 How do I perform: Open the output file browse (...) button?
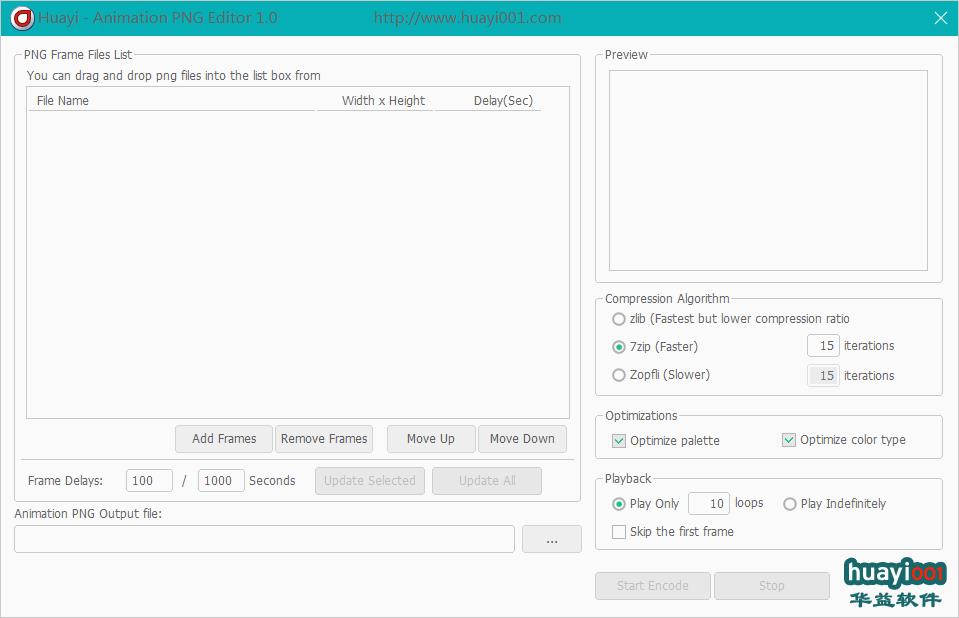(x=552, y=539)
